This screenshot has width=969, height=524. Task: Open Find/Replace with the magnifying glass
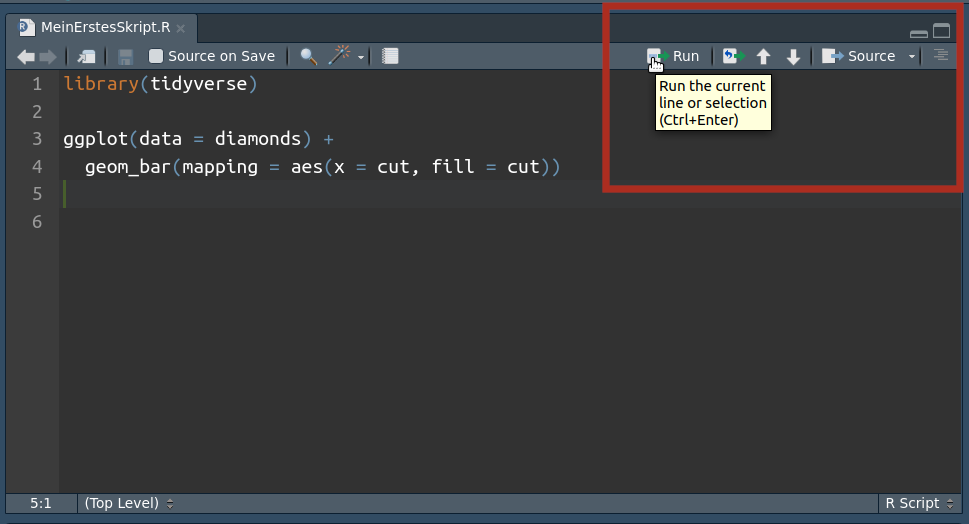pyautogui.click(x=309, y=57)
